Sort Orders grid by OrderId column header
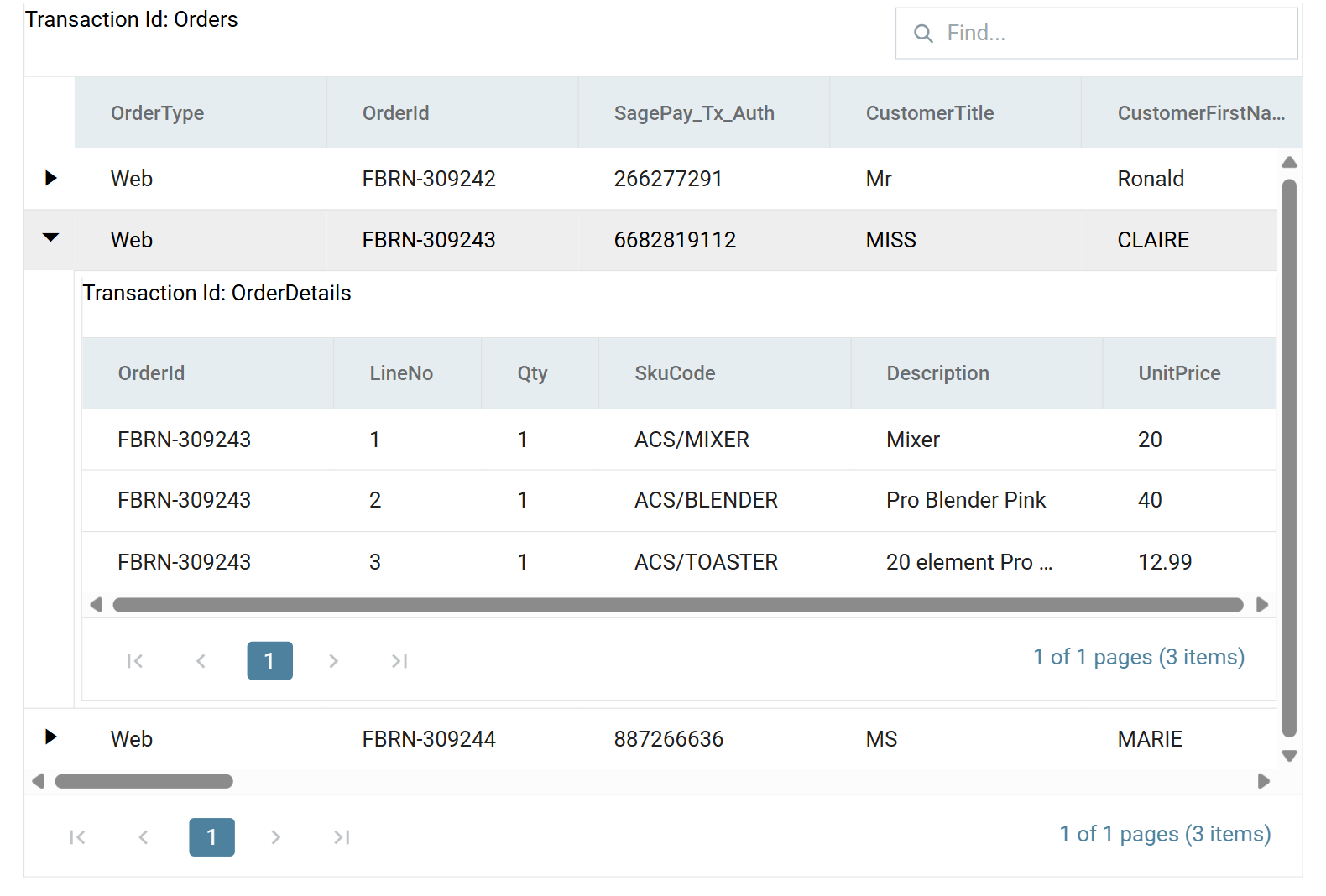This screenshot has height=896, width=1326. pyautogui.click(x=452, y=113)
